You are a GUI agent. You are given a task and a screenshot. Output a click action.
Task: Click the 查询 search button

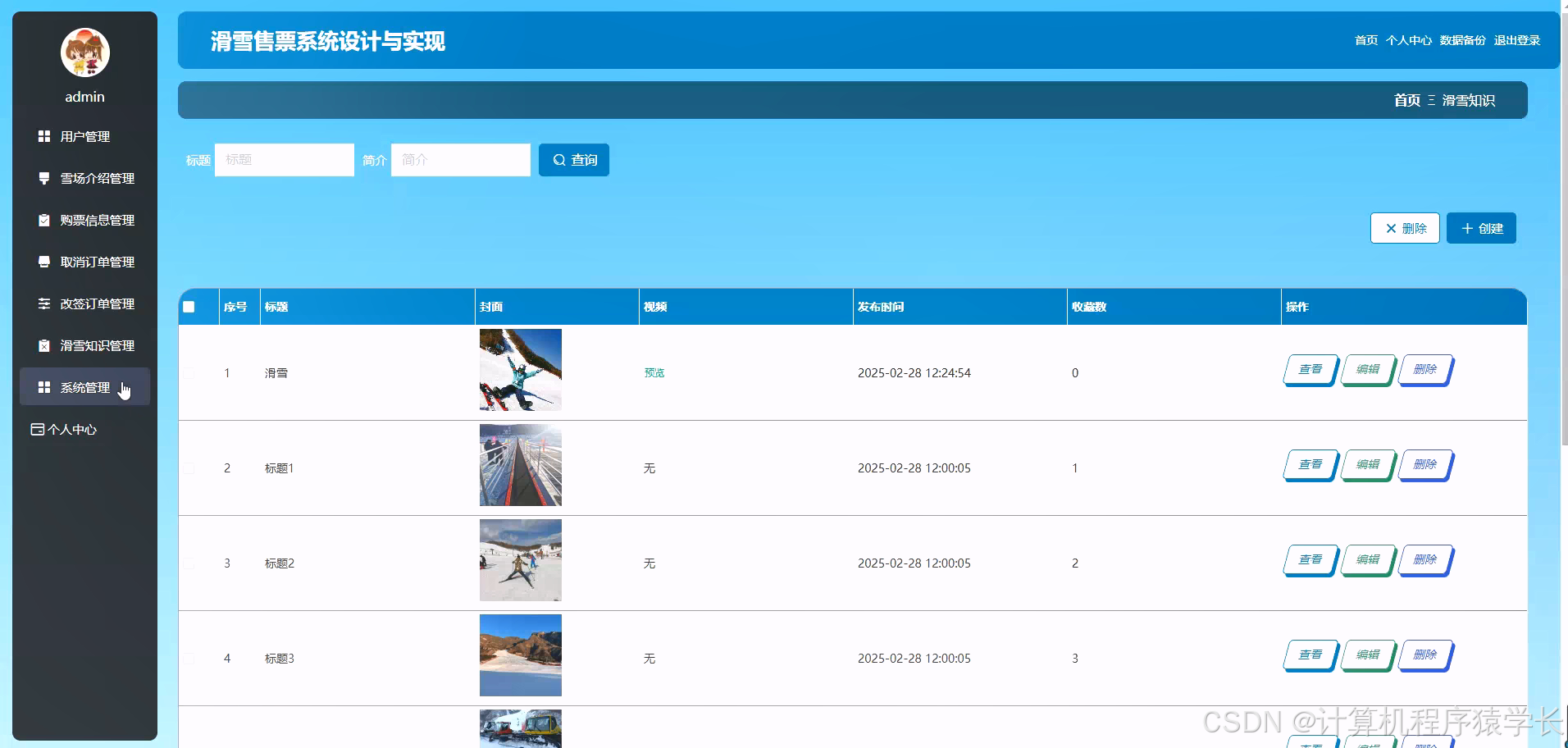[x=574, y=160]
